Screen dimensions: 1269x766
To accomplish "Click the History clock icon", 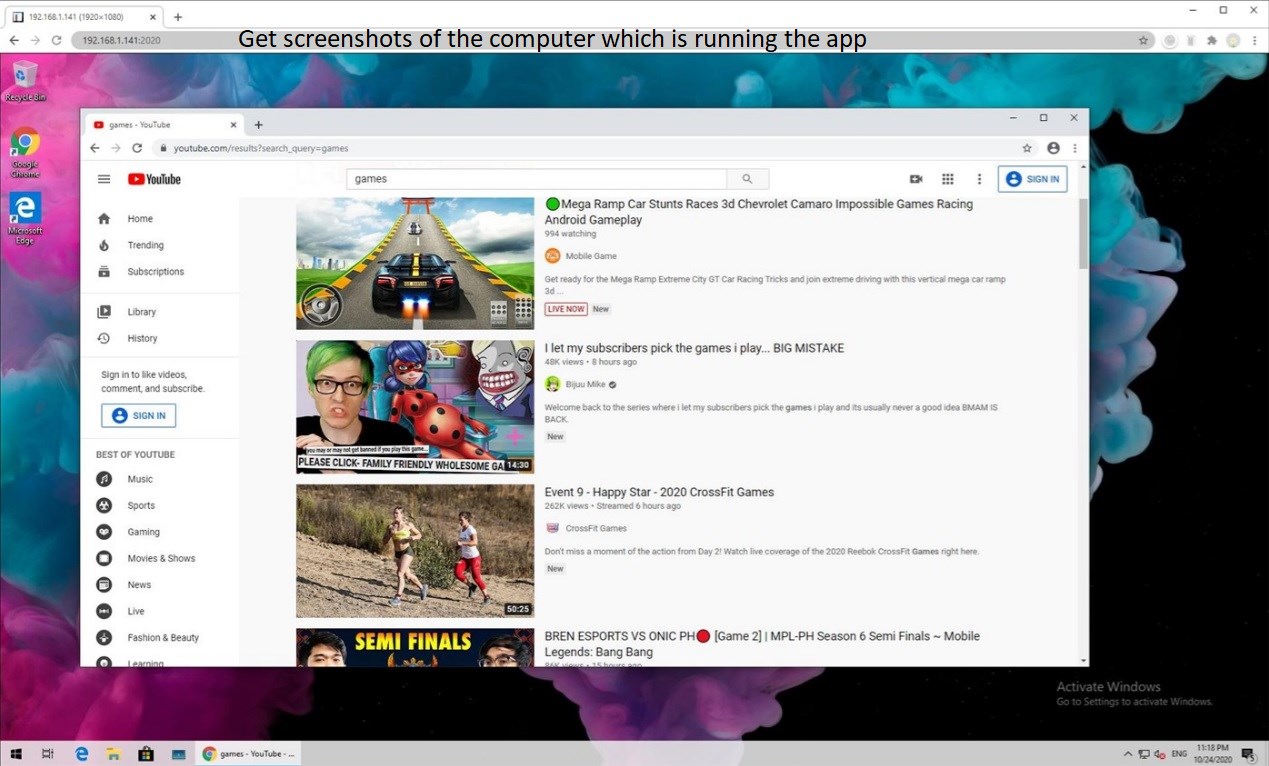I will click(x=104, y=338).
